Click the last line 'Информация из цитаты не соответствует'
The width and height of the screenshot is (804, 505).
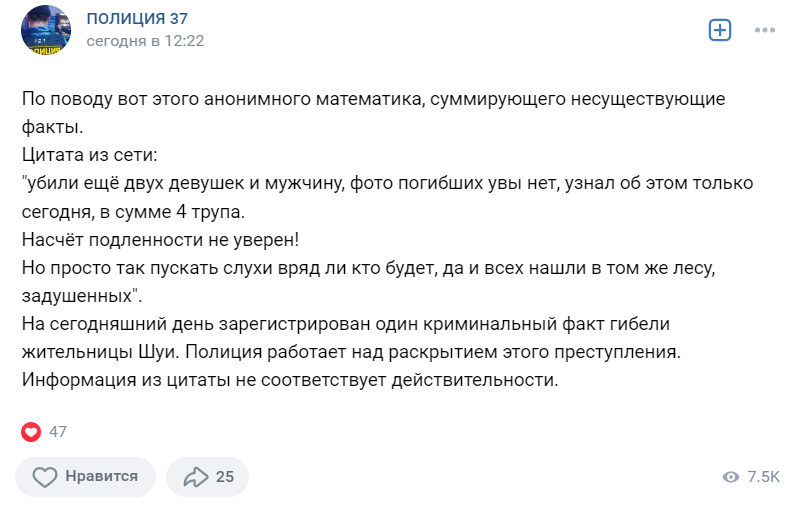(x=290, y=380)
